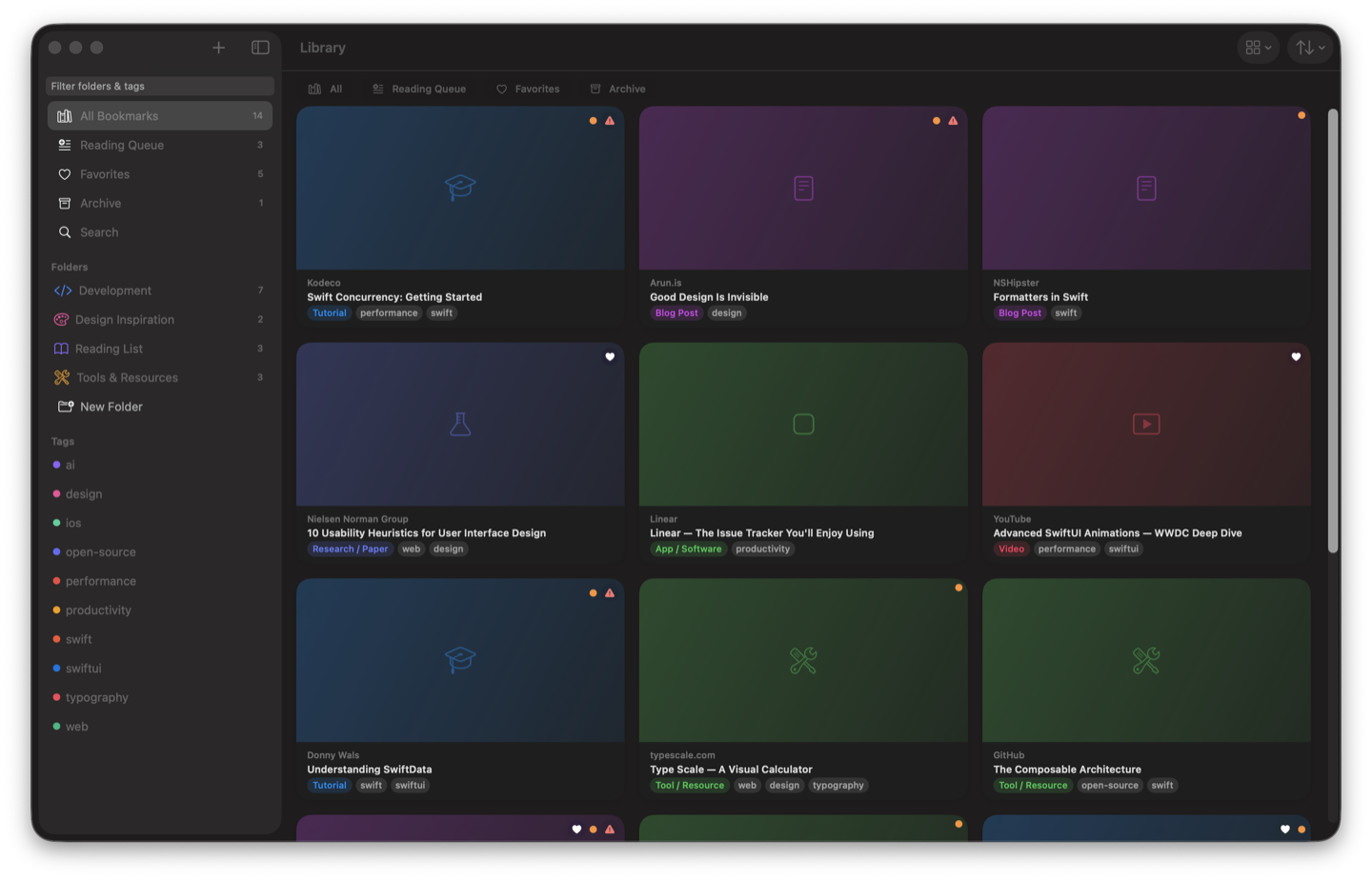
Task: Open Reading Queue in sidebar
Action: point(160,145)
